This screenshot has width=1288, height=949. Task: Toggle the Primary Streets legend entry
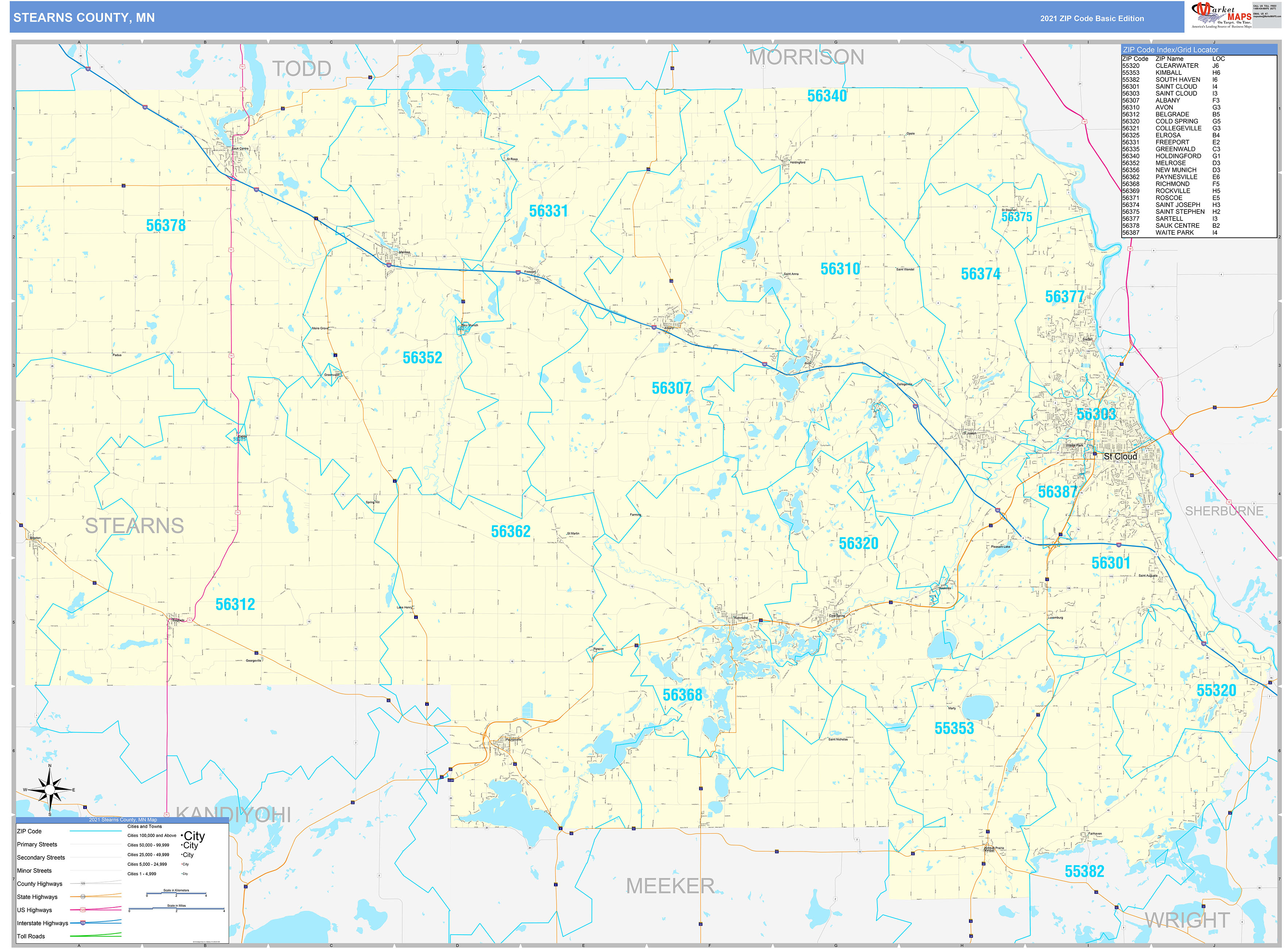click(x=37, y=845)
